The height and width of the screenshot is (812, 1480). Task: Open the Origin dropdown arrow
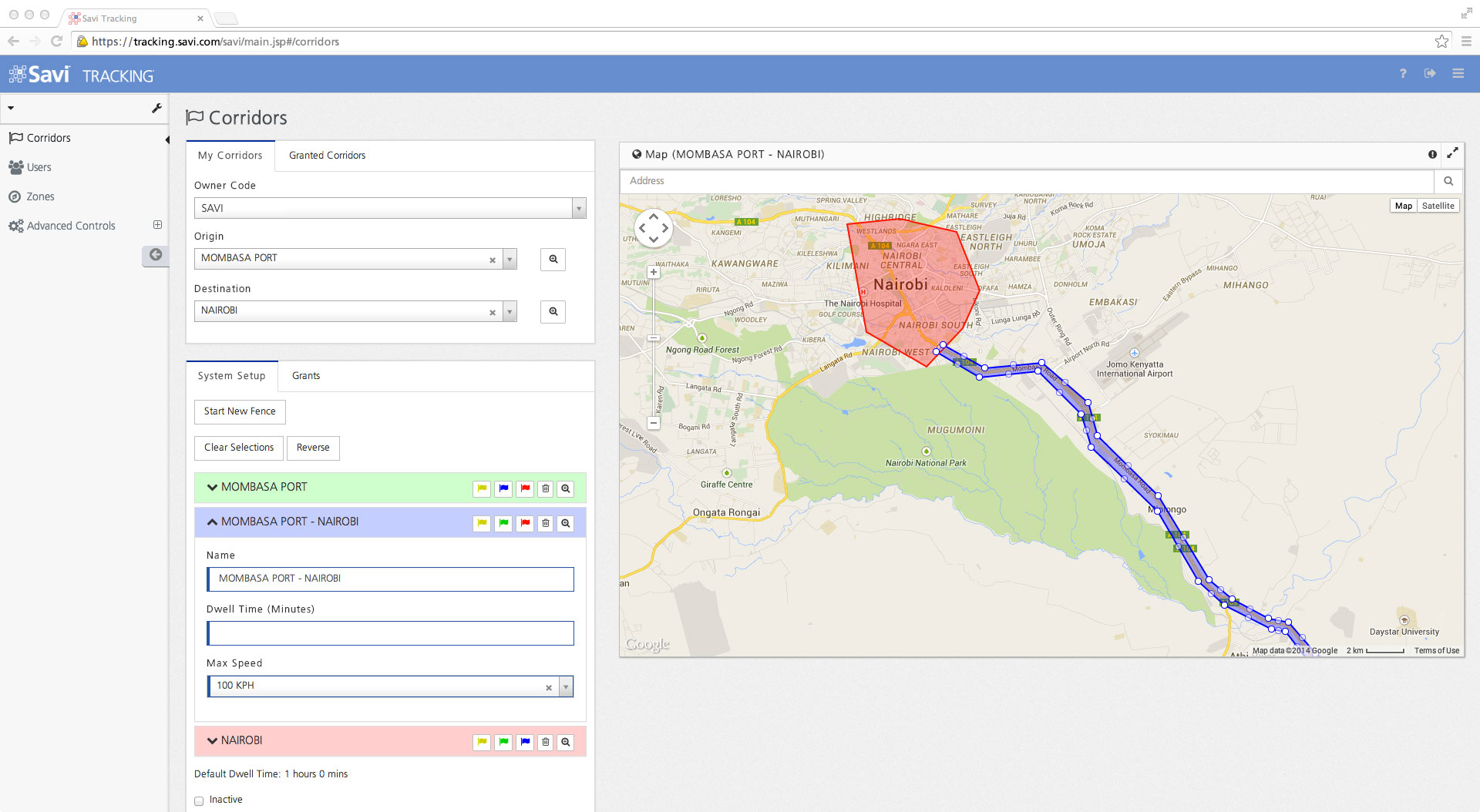coord(510,260)
